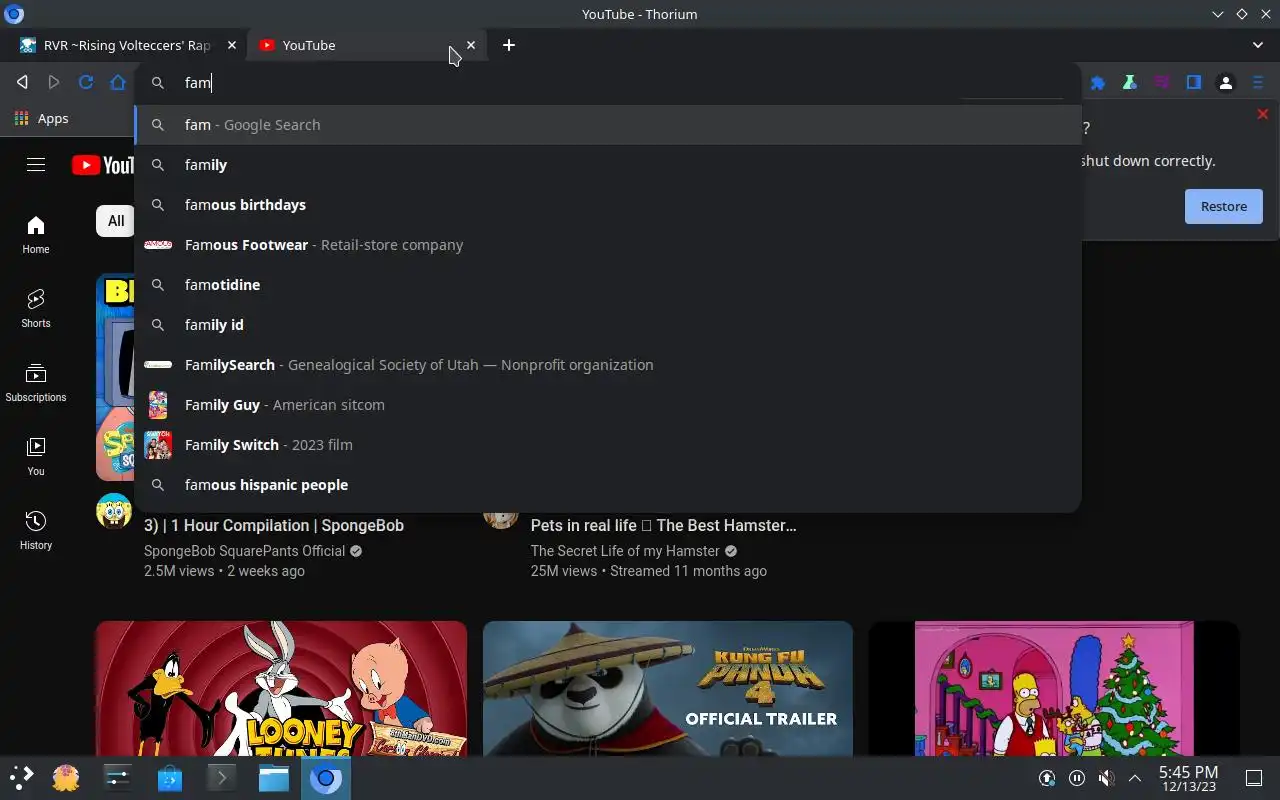The height and width of the screenshot is (800, 1280).
Task: Open Shorts in the YouTube sidebar
Action: coord(36,309)
